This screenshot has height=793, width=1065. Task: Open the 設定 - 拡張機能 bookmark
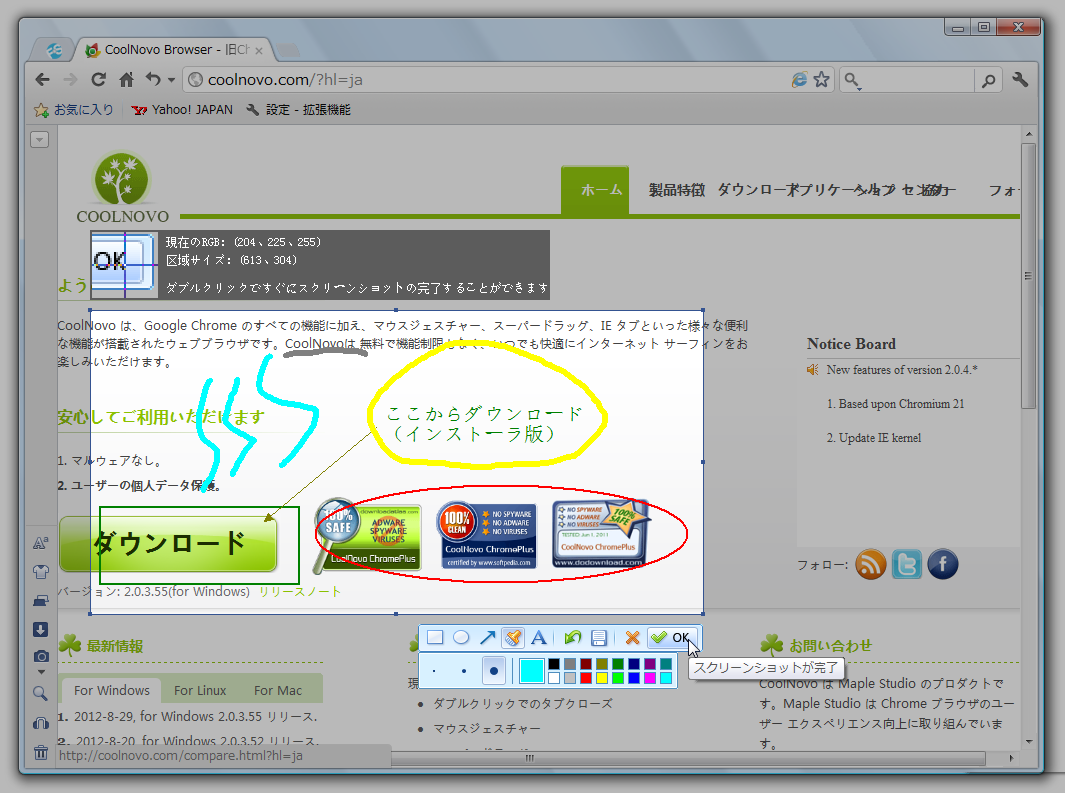pos(298,110)
